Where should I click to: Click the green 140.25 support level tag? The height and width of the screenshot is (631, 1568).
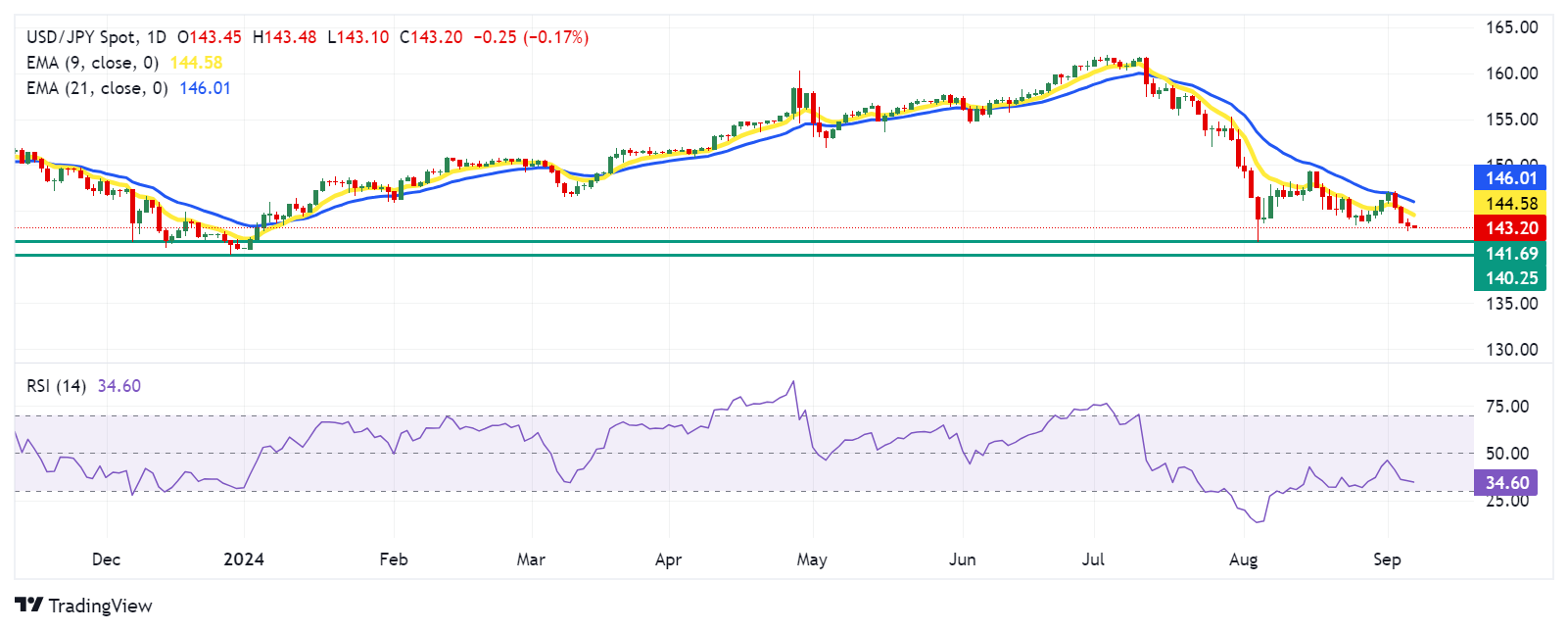pos(1510,278)
